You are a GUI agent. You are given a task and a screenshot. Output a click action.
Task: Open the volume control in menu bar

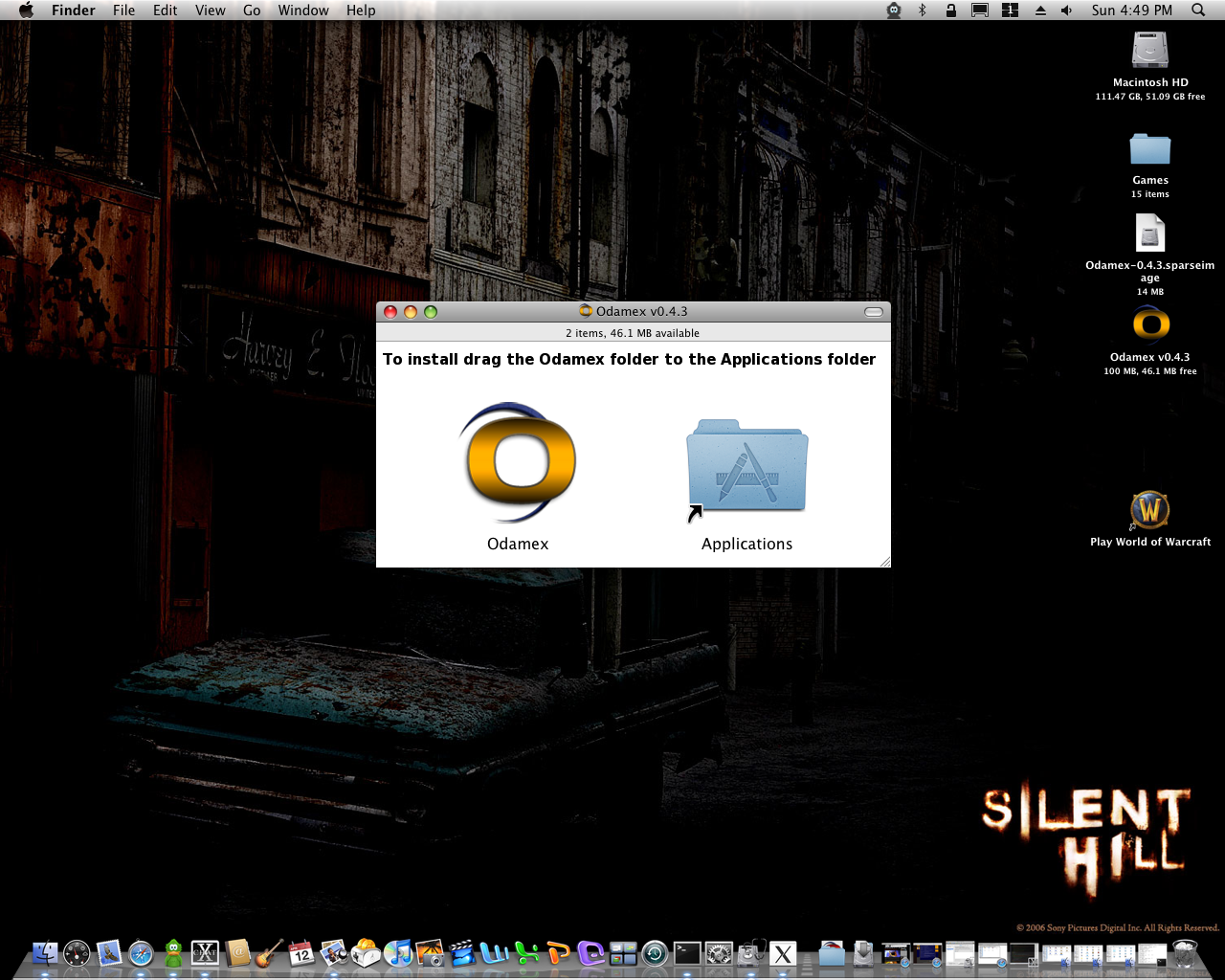pyautogui.click(x=1066, y=11)
